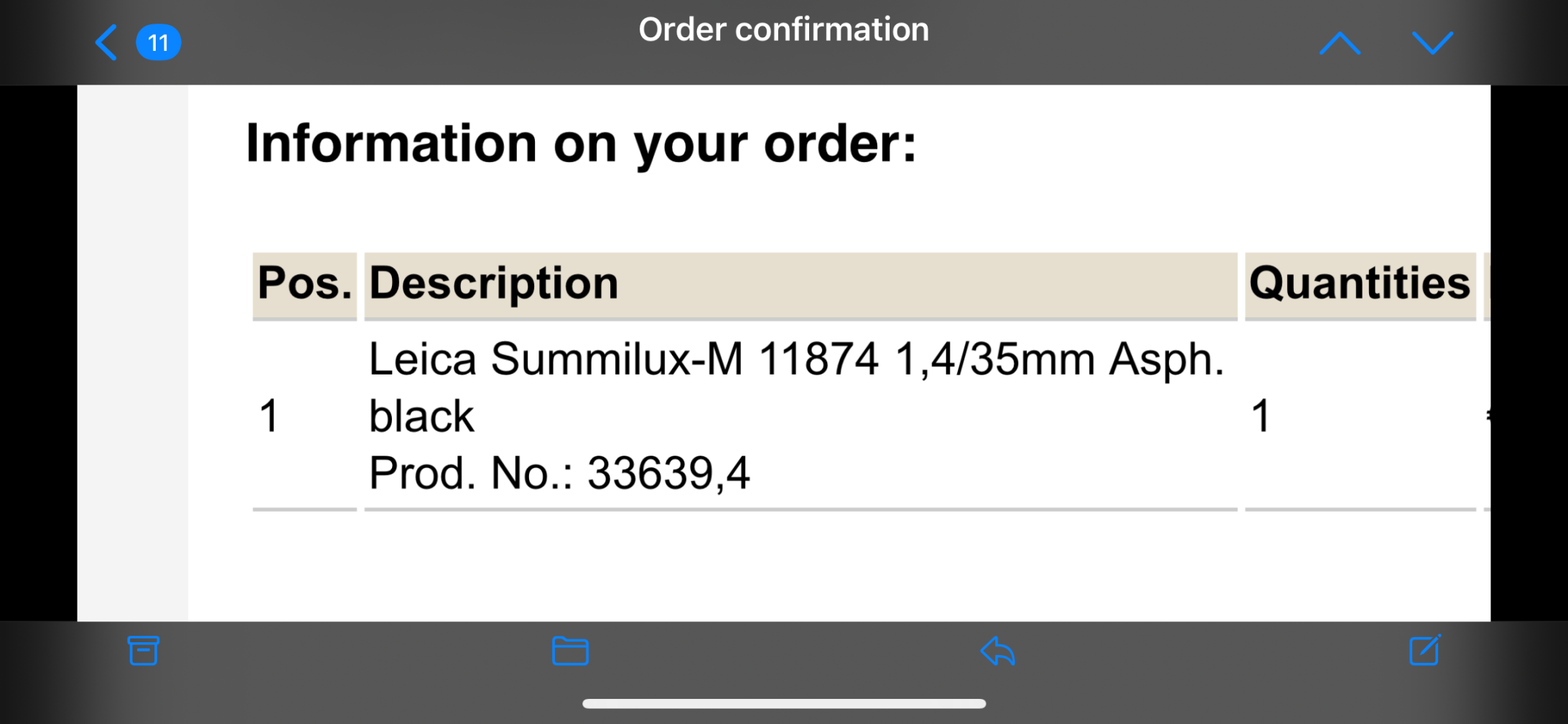Compose a new message

coord(1424,650)
